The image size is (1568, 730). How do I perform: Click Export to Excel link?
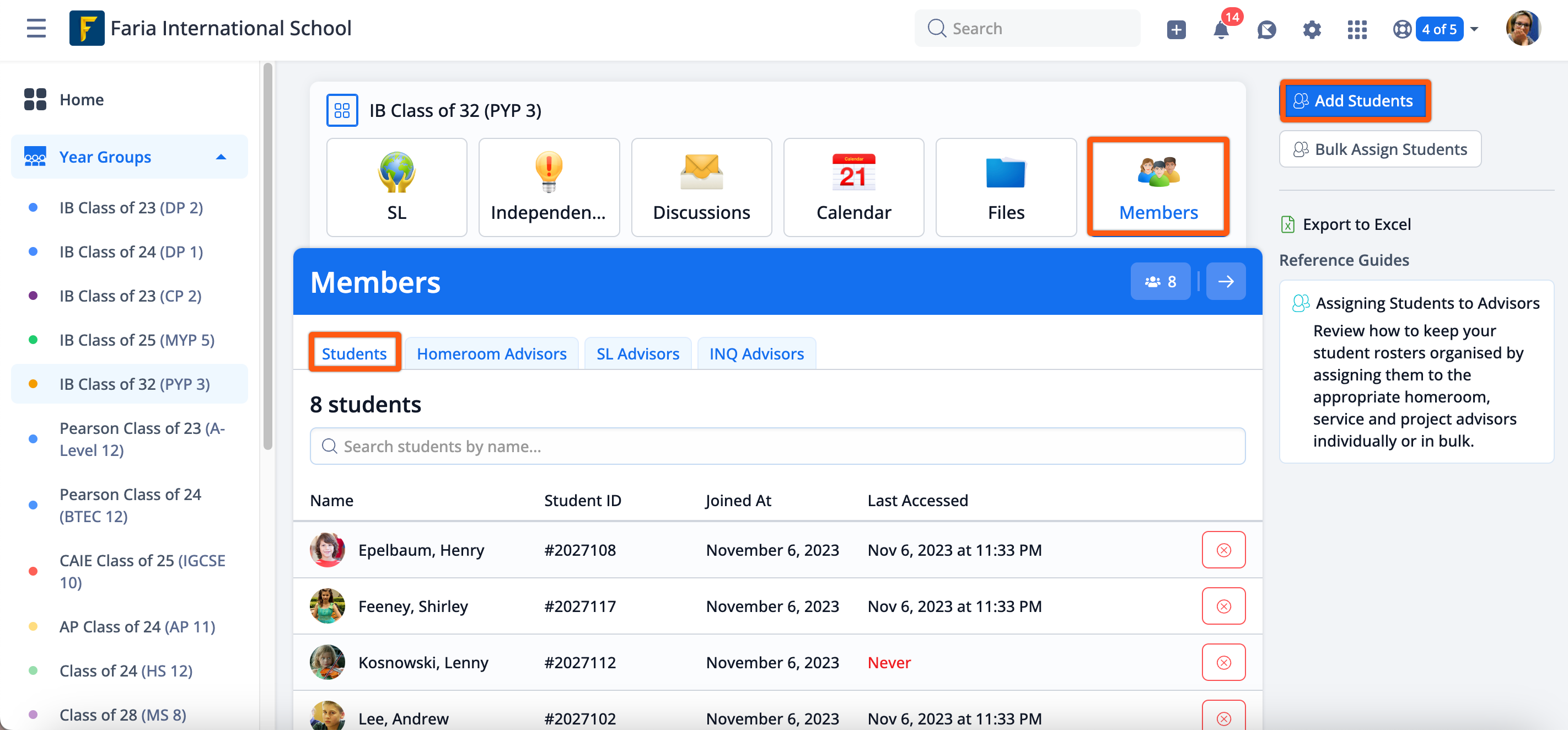click(1356, 224)
